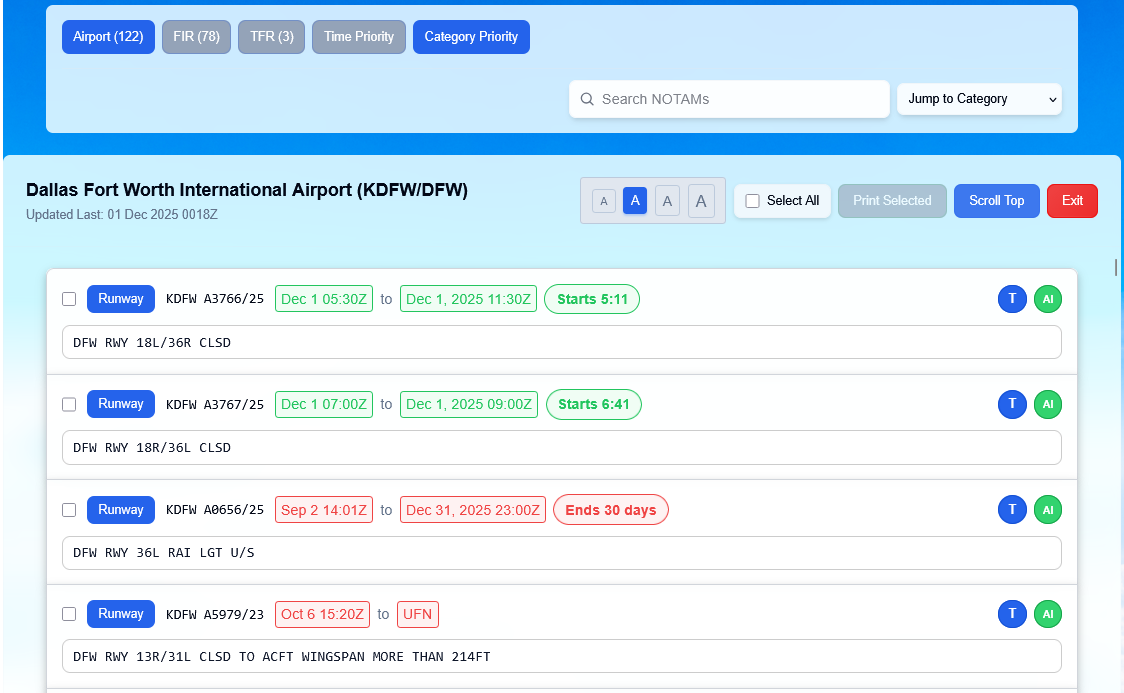The height and width of the screenshot is (693, 1124).
Task: Switch to the TFR (3) tab
Action: point(272,37)
